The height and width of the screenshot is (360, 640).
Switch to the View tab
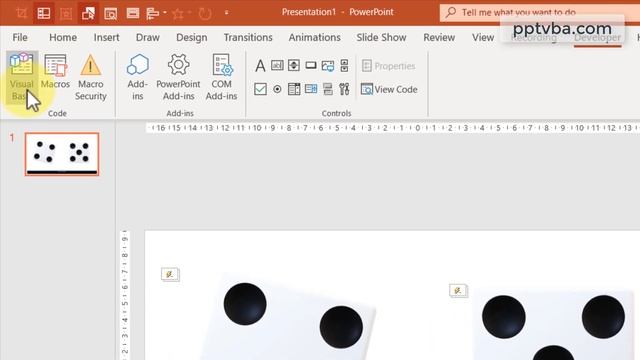[x=483, y=38]
